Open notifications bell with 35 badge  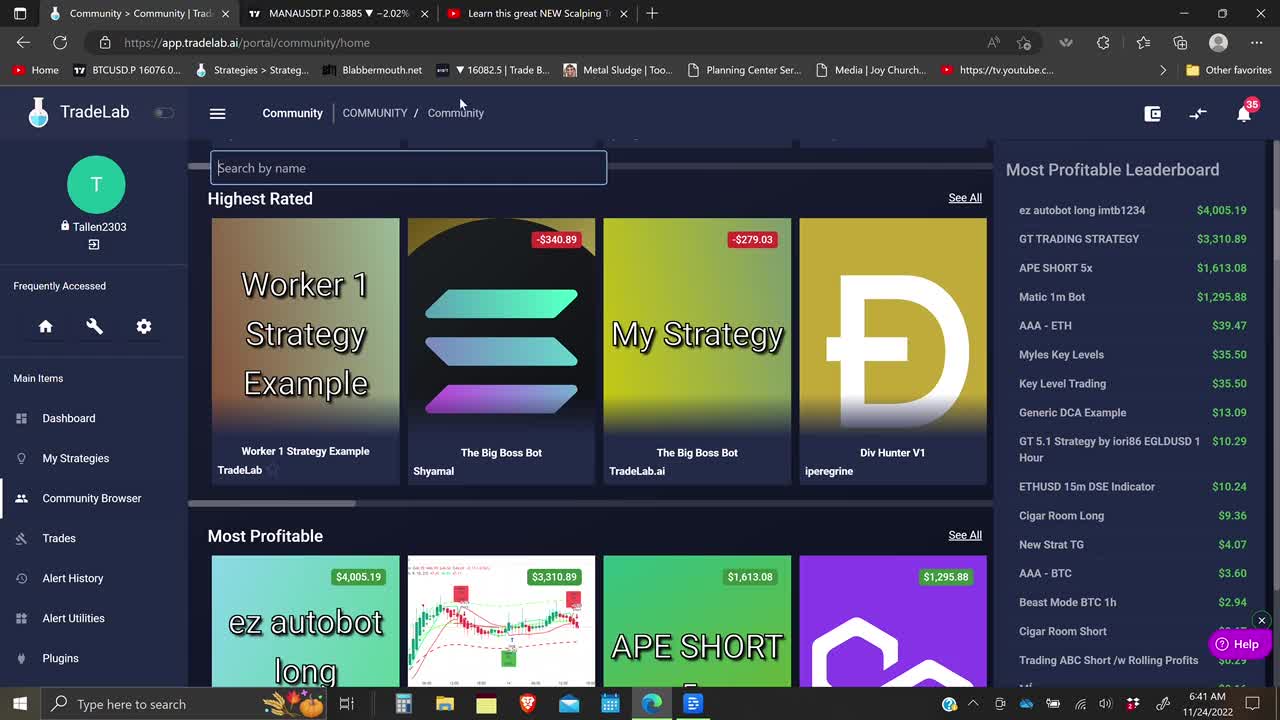tap(1244, 113)
